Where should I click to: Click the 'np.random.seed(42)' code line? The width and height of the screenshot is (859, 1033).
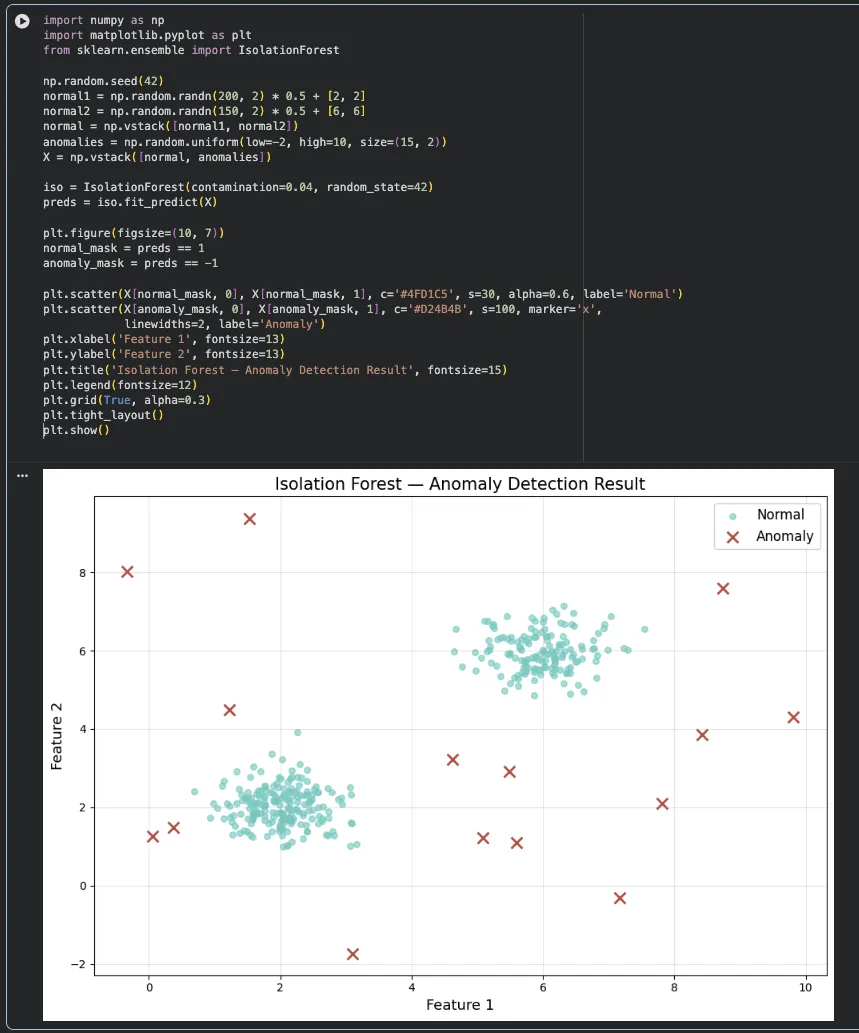coord(103,81)
